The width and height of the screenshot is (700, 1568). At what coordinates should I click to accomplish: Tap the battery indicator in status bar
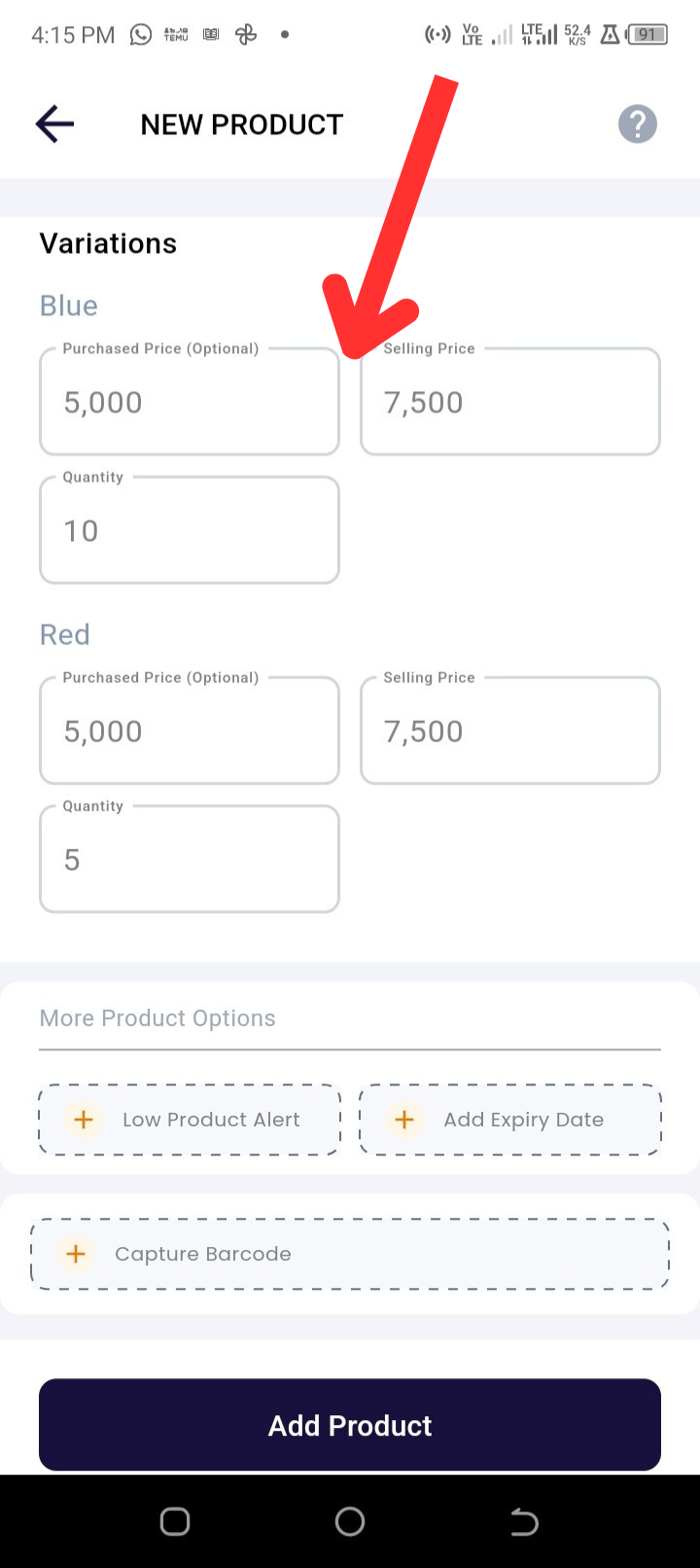click(647, 35)
